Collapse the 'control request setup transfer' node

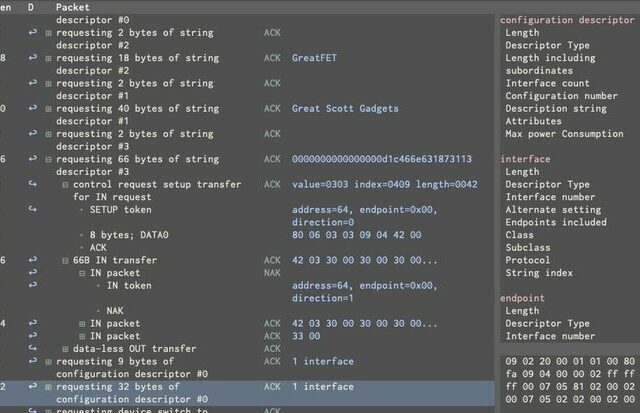(x=64, y=185)
